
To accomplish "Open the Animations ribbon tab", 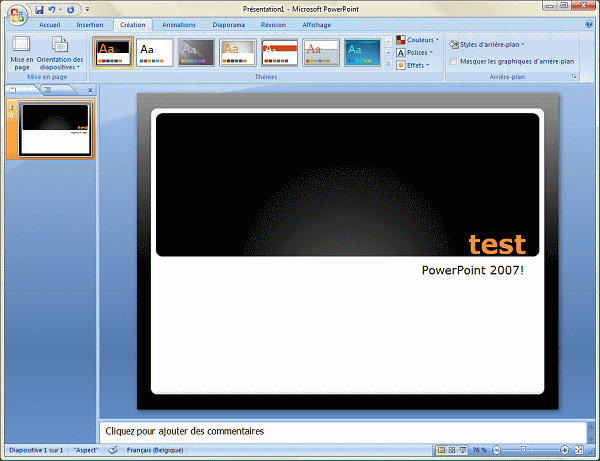I will (x=179, y=24).
